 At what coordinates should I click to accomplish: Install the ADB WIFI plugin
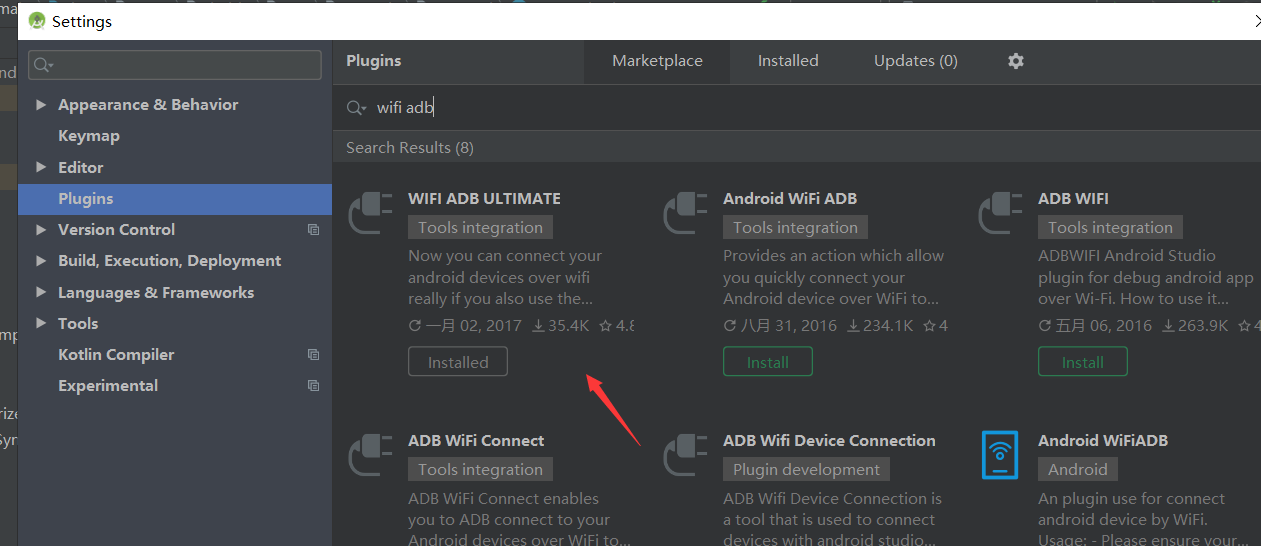[x=1083, y=362]
